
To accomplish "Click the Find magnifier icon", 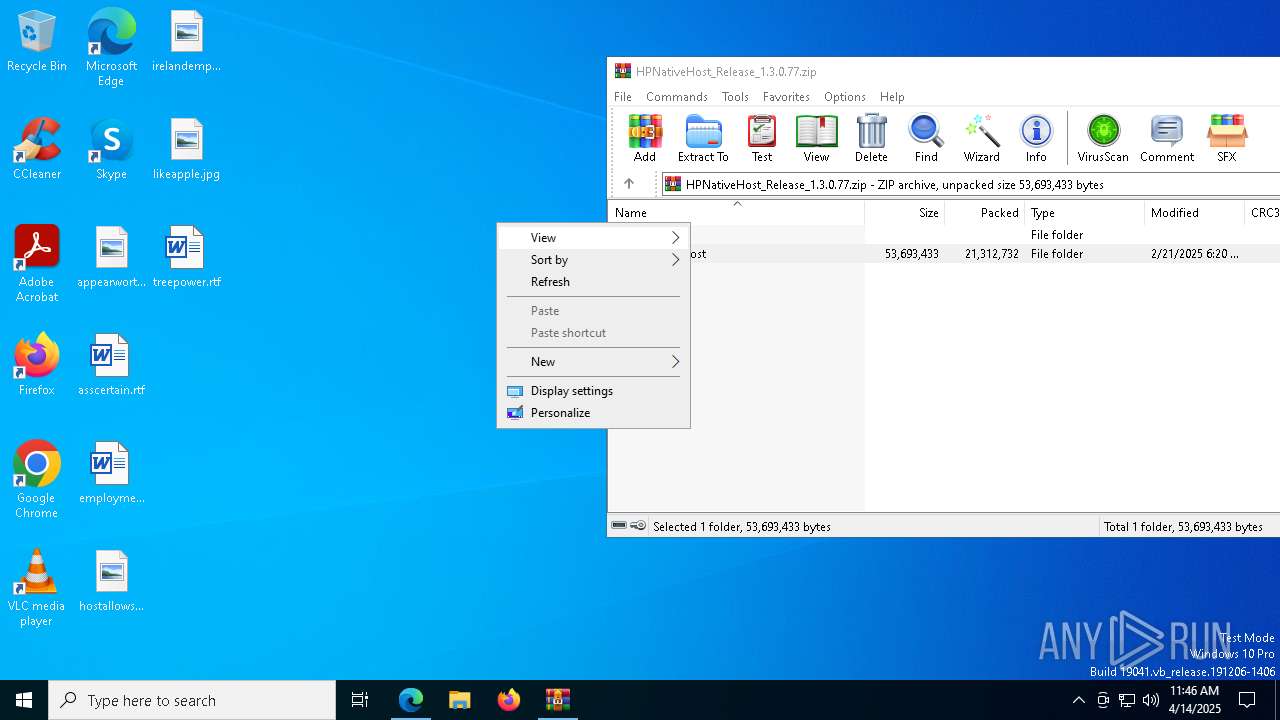I will pyautogui.click(x=926, y=138).
